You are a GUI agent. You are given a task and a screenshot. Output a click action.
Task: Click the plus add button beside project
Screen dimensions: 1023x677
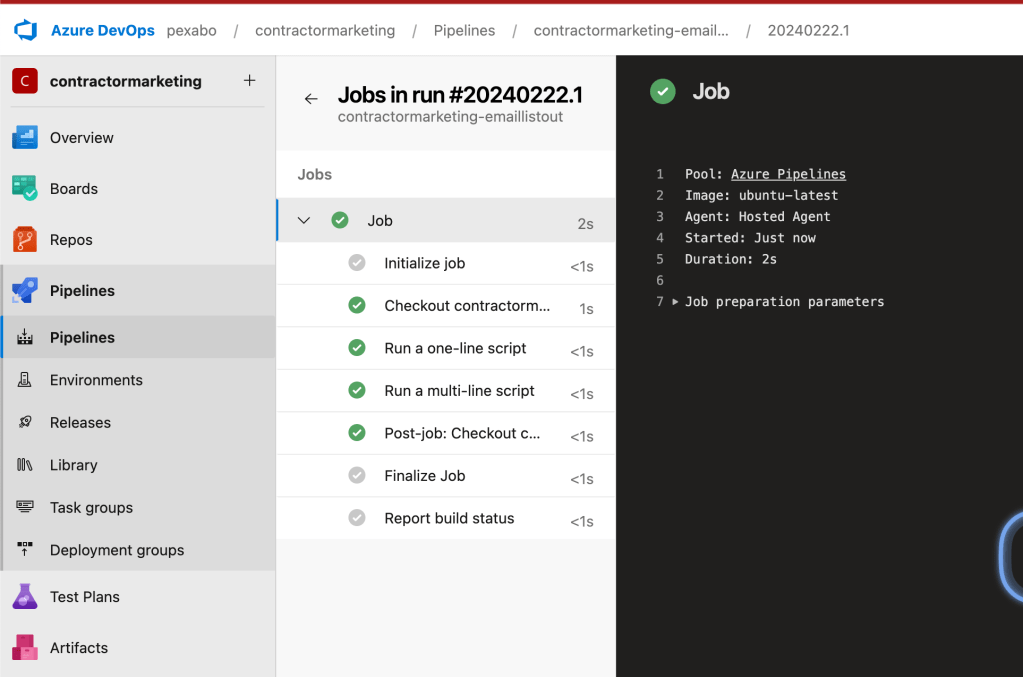(x=249, y=80)
